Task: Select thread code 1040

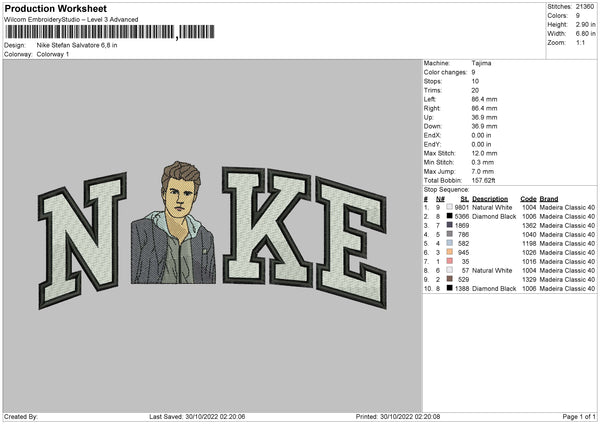Action: pos(529,234)
